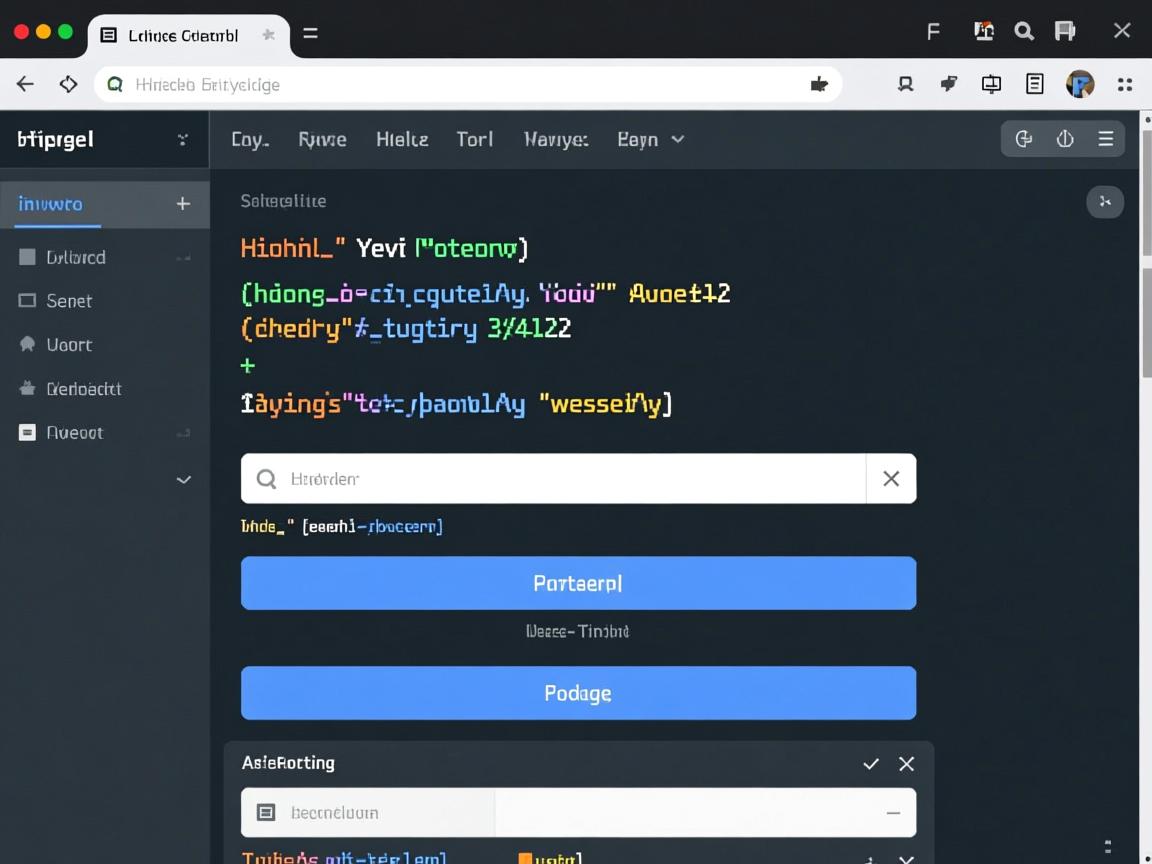
Task: Click the magnifier icon in the title bar
Action: tap(1024, 32)
